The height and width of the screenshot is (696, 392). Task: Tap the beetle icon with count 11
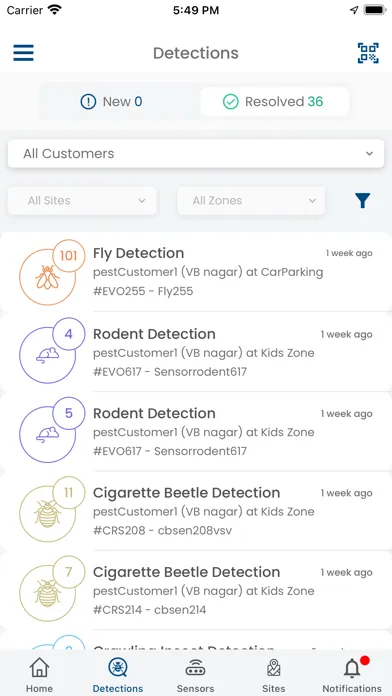48,514
